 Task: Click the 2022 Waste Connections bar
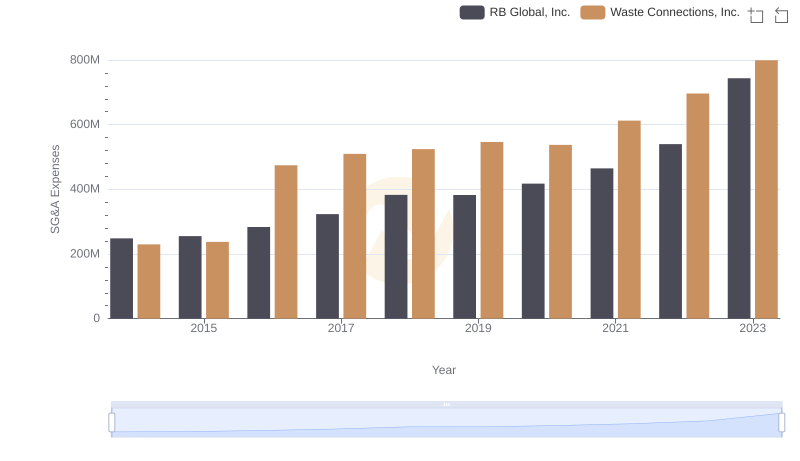697,206
